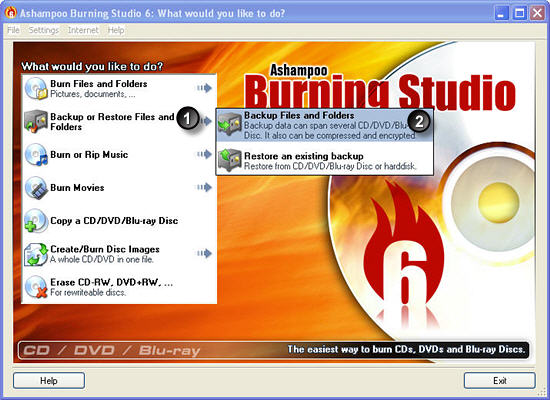Expand the Burn Files and Folders arrow
Viewport: 550px width, 400px height.
pos(204,88)
